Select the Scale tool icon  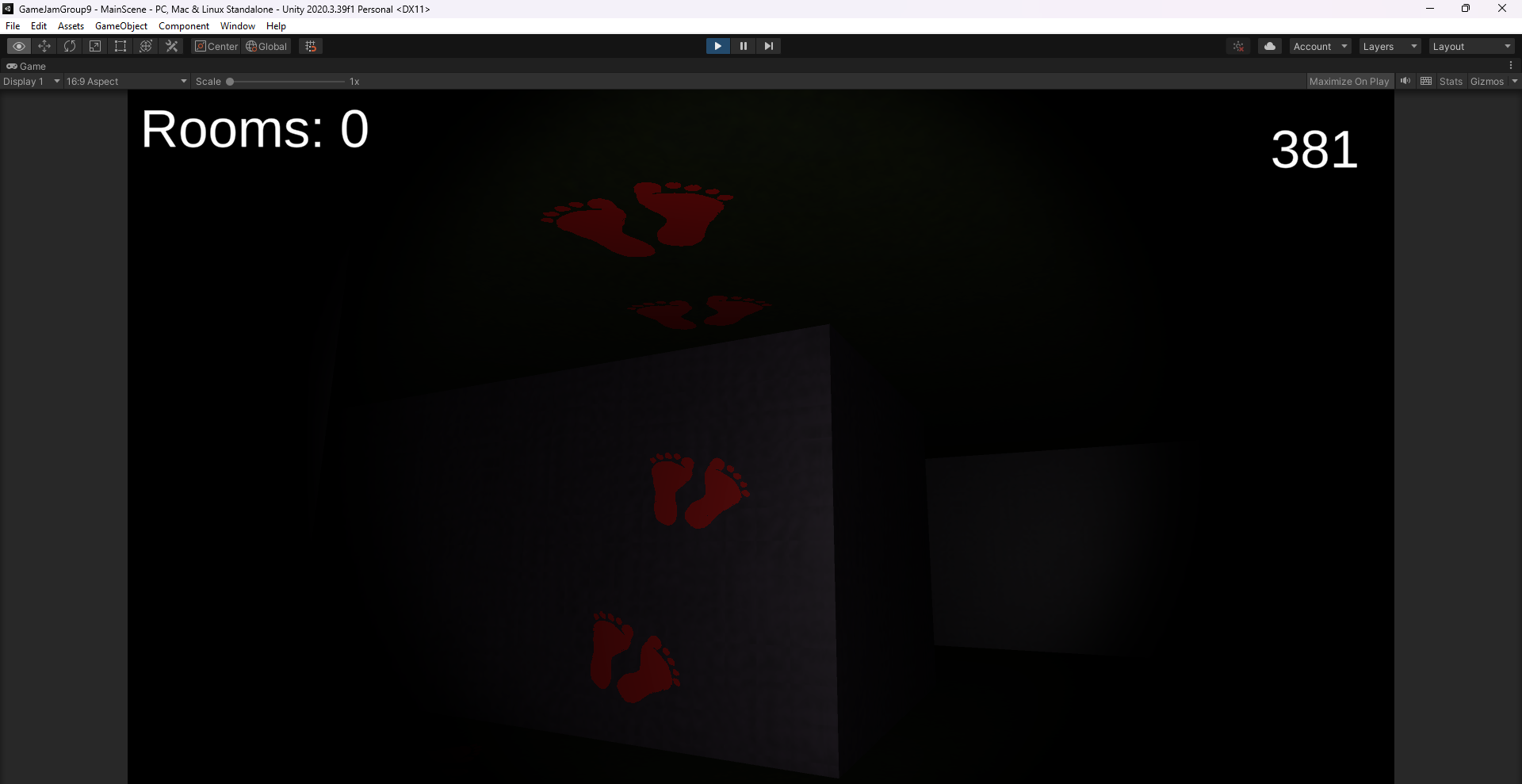[x=95, y=46]
